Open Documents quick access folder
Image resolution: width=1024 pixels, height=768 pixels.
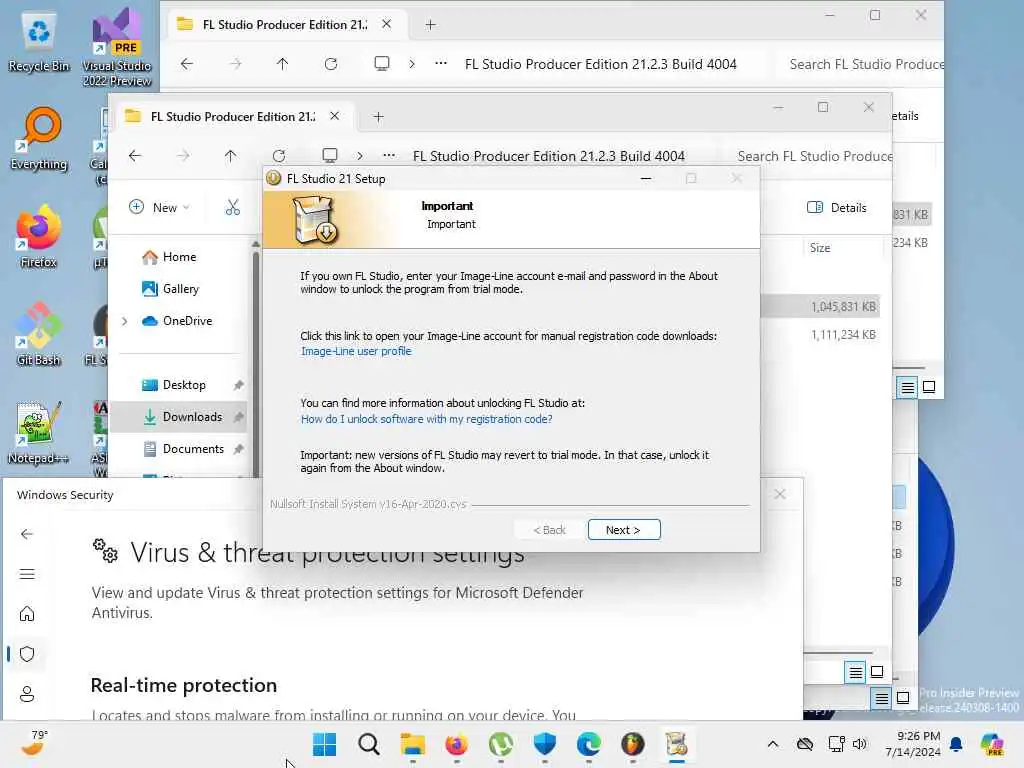[184, 449]
